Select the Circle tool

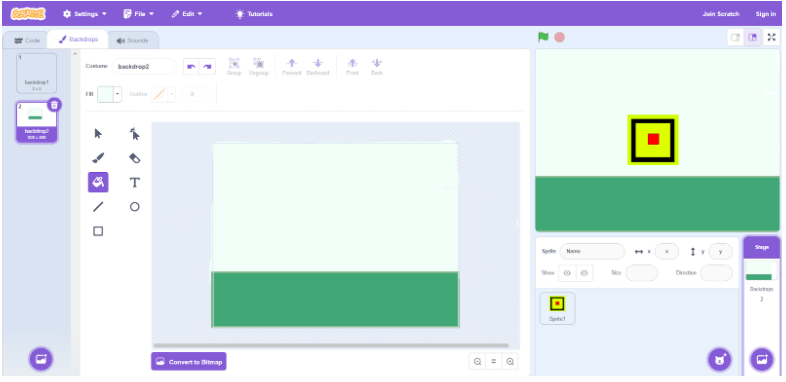point(134,207)
